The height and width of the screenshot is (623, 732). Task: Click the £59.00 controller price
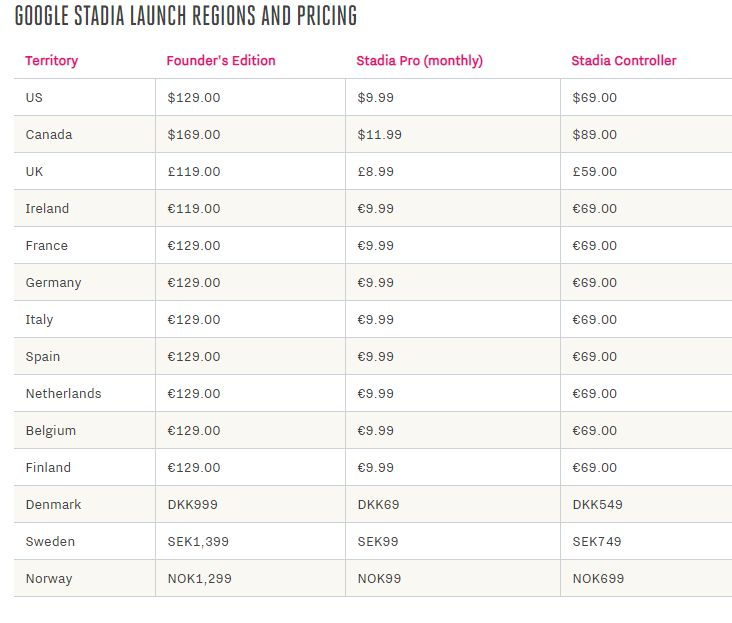coord(594,172)
